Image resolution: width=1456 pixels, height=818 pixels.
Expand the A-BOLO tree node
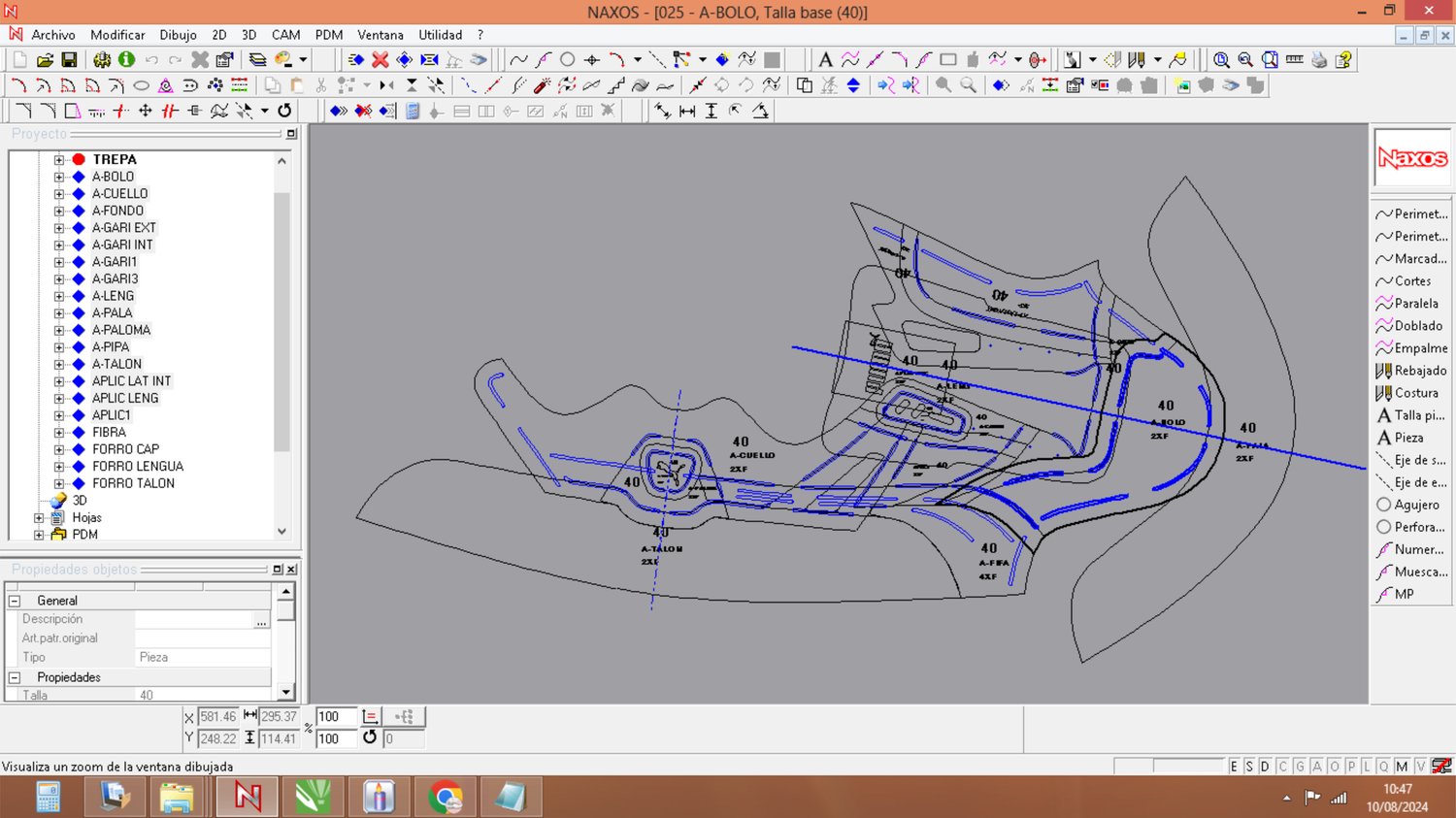click(x=59, y=177)
